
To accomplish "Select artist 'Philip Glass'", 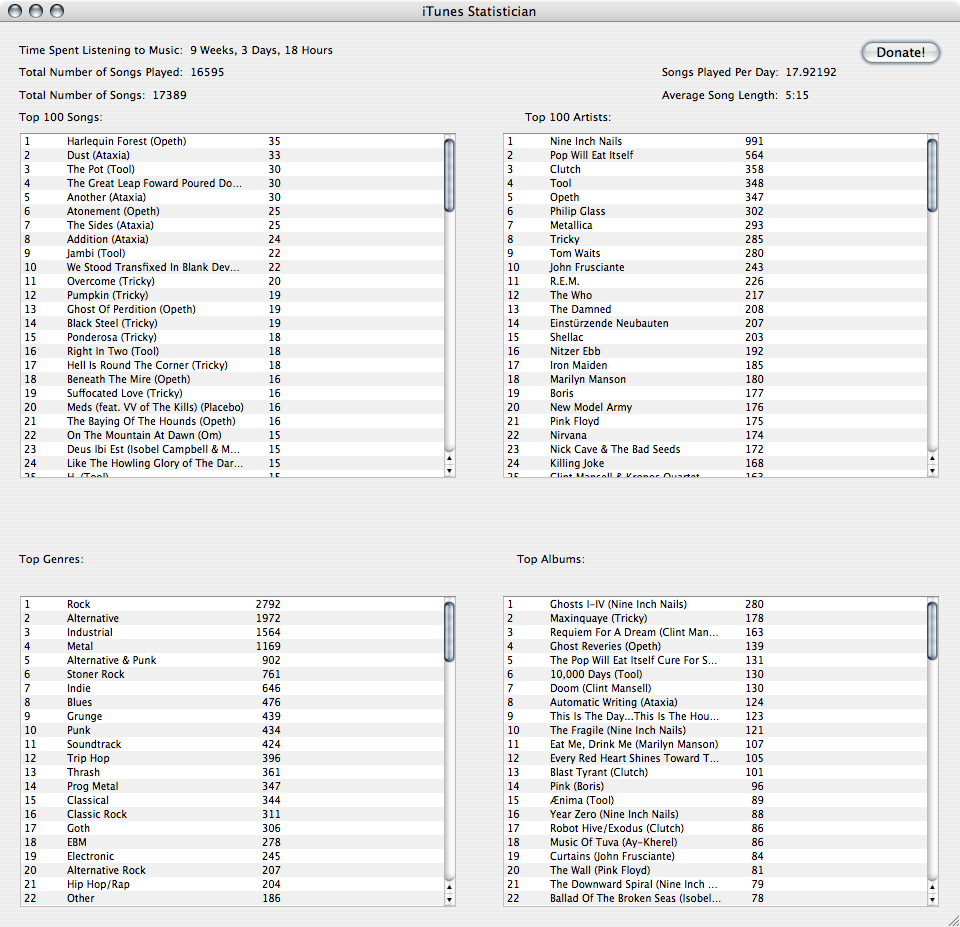I will [715, 211].
